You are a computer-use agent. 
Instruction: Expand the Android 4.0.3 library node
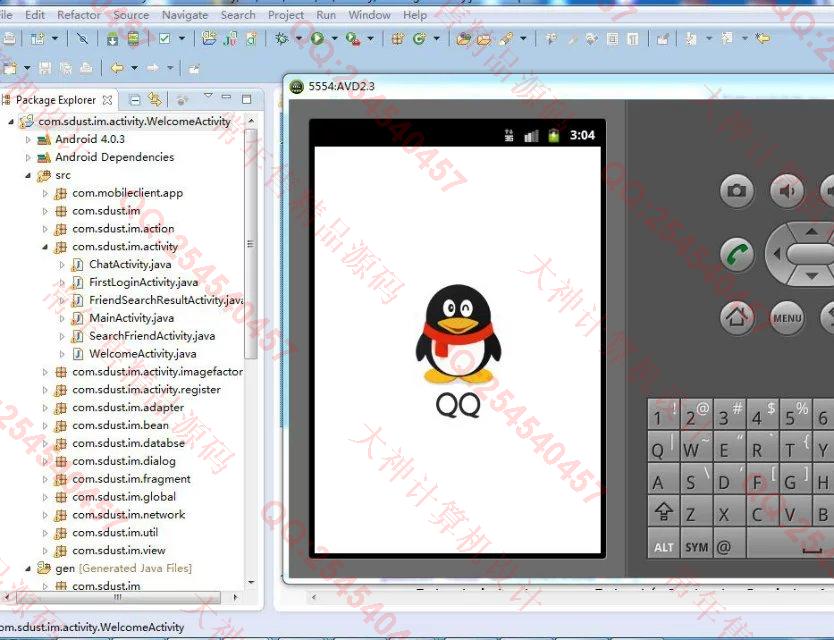tap(28, 139)
